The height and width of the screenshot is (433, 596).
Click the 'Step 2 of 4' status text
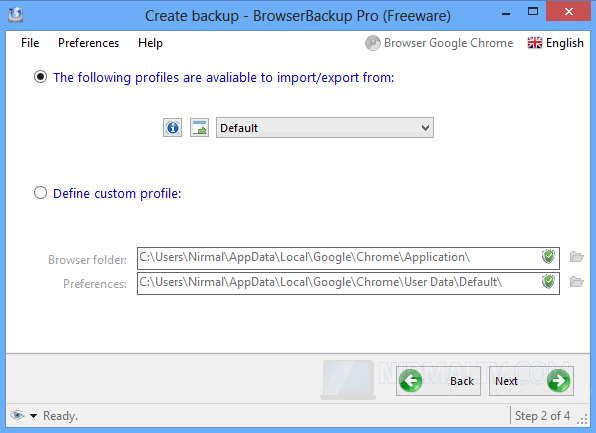tap(542, 416)
